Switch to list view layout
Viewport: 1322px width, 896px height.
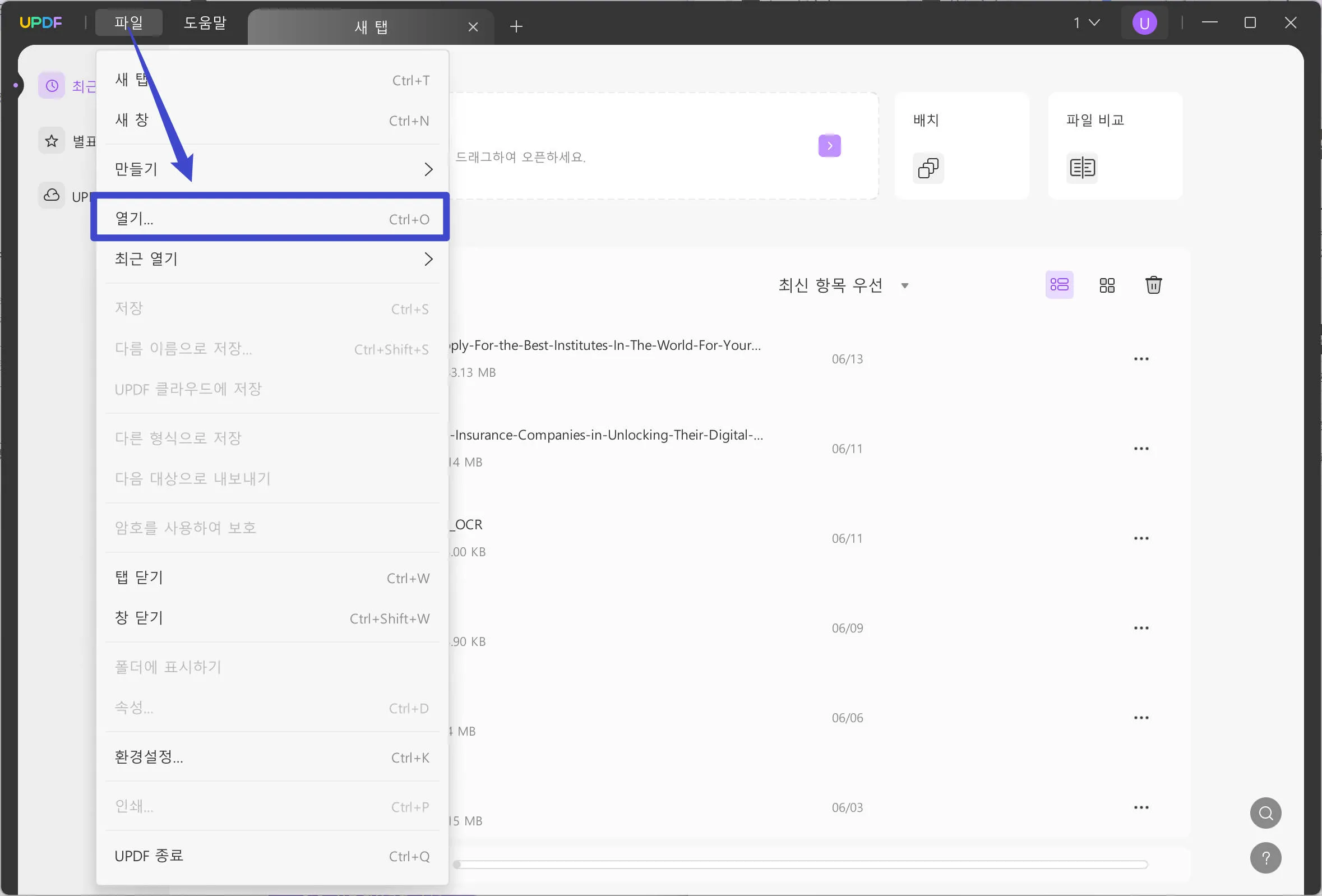1059,284
